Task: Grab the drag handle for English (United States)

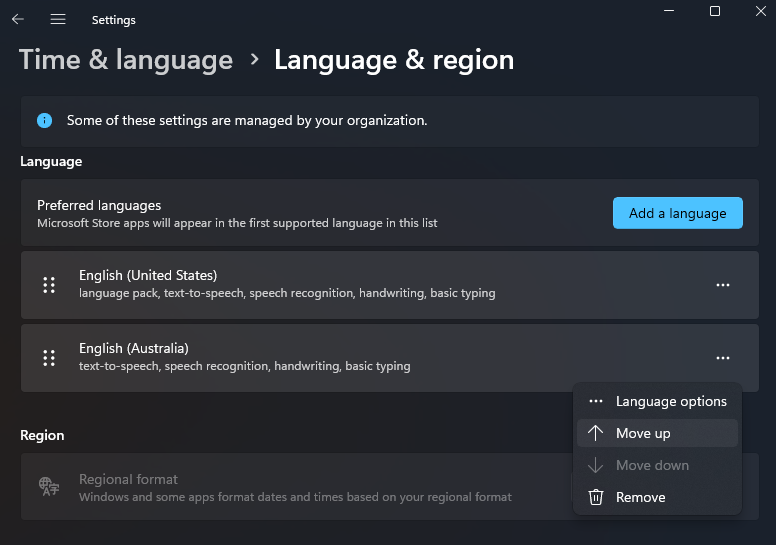Action: click(49, 285)
